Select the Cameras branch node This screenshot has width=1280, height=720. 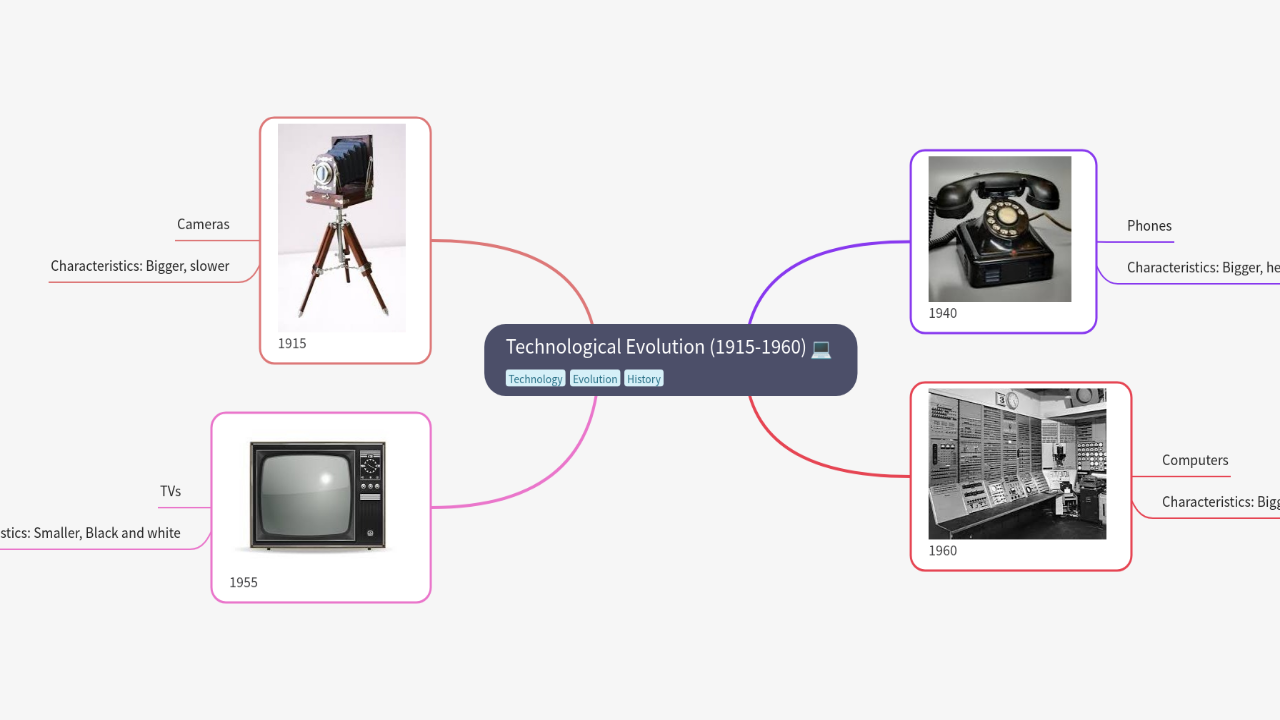pyautogui.click(x=203, y=224)
